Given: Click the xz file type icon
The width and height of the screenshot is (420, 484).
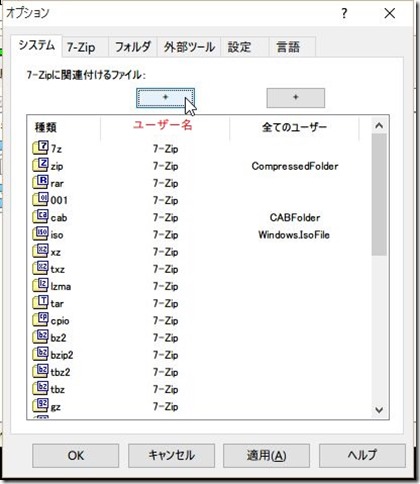Looking at the screenshot, I should tap(41, 251).
